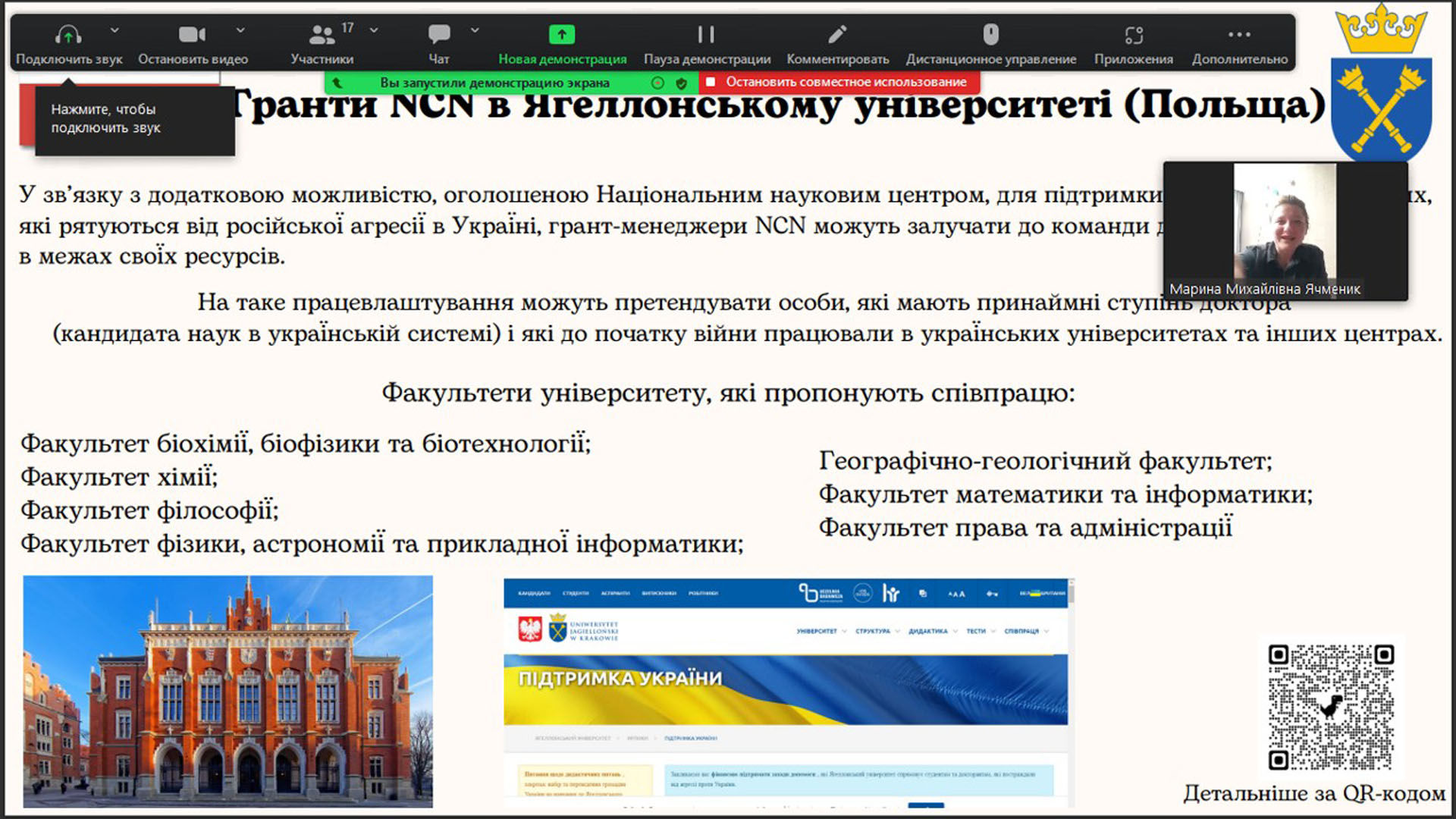Click the headphones 'Подключить звук' icon
This screenshot has width=1456, height=819.
pyautogui.click(x=68, y=35)
